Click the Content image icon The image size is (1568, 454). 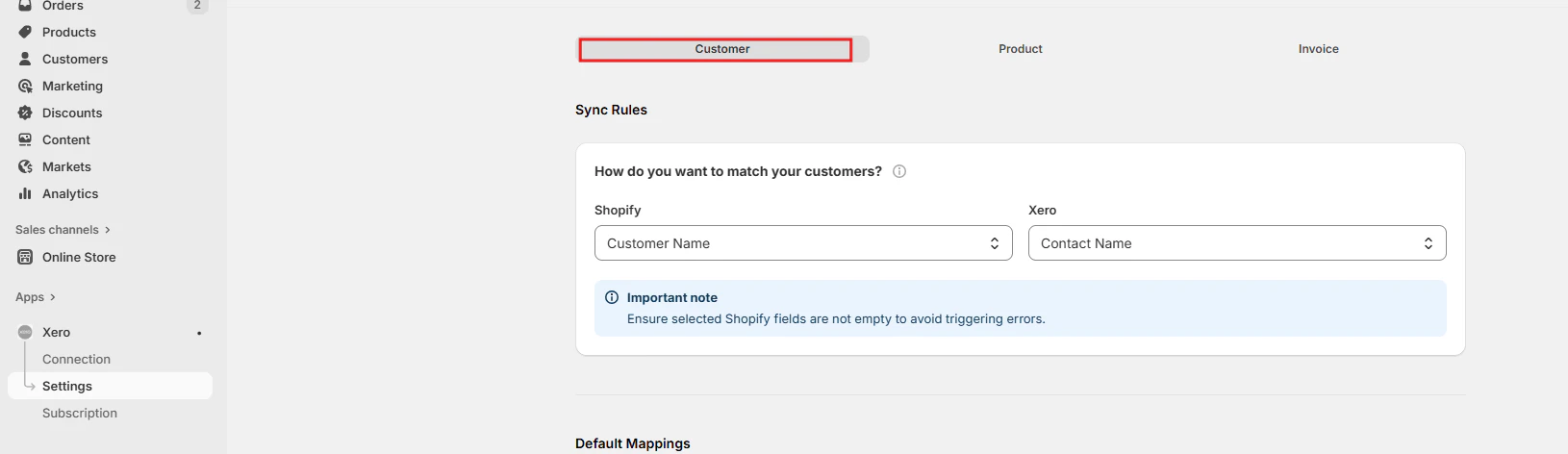pyautogui.click(x=25, y=139)
